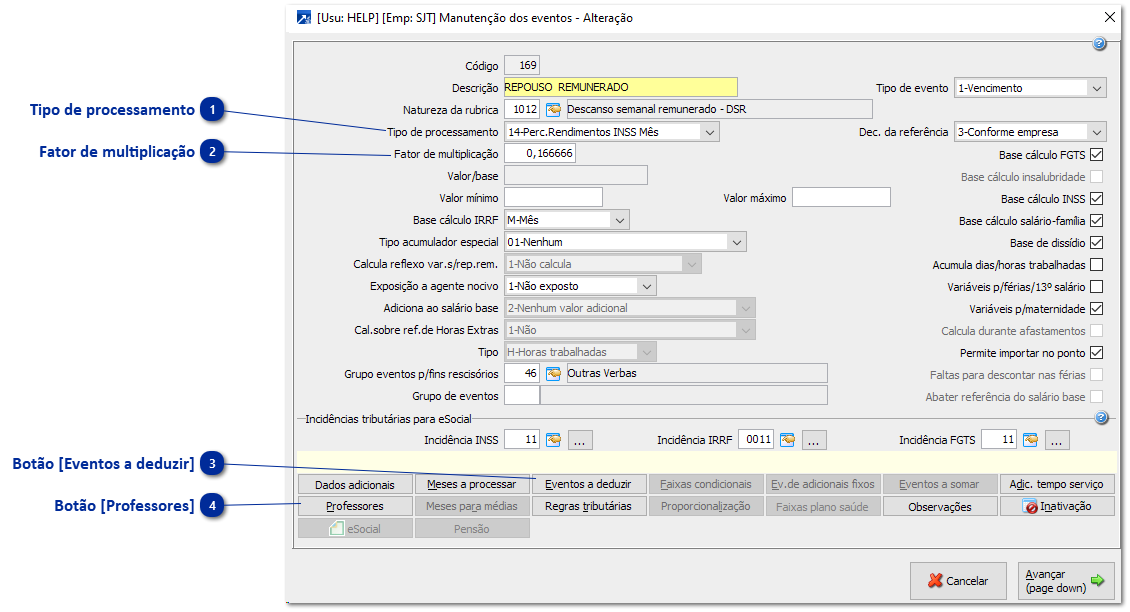Expand Tipo de processamento dropdown
Viewport: 1130px width, 612px height.
click(x=709, y=132)
